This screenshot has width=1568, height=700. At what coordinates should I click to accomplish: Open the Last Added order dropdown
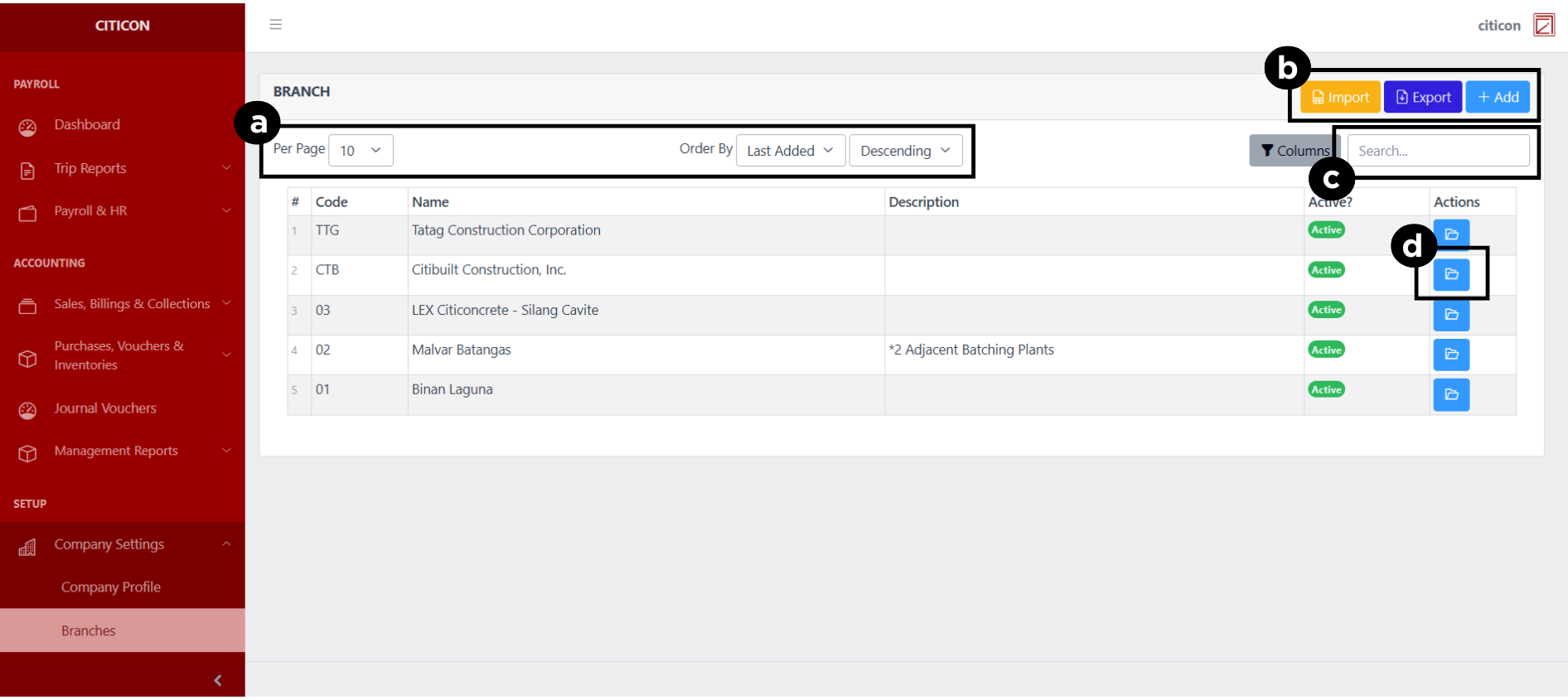coord(790,151)
